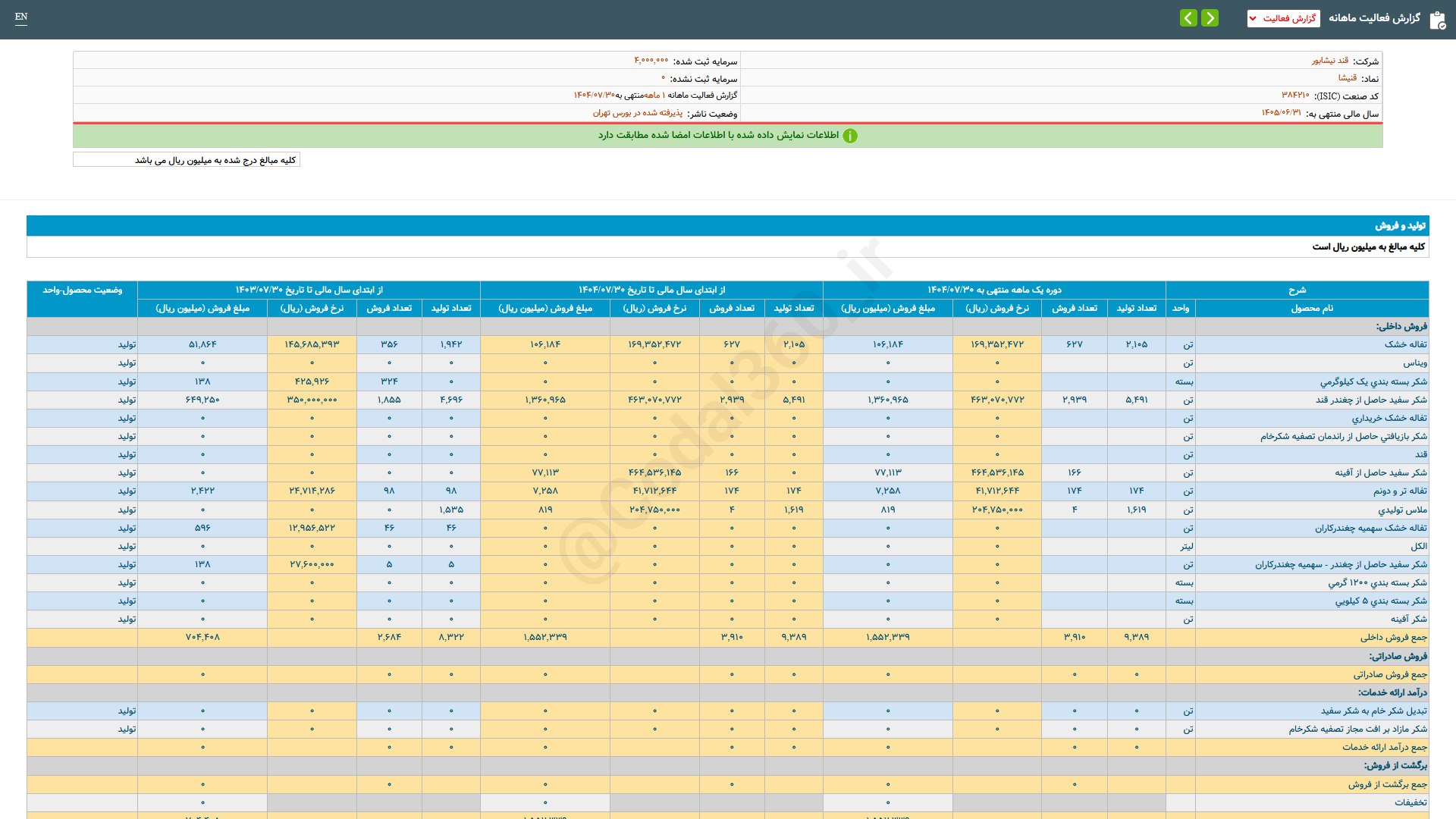Click the تولید و فروش section header
1456x819 pixels.
pos(1400,226)
